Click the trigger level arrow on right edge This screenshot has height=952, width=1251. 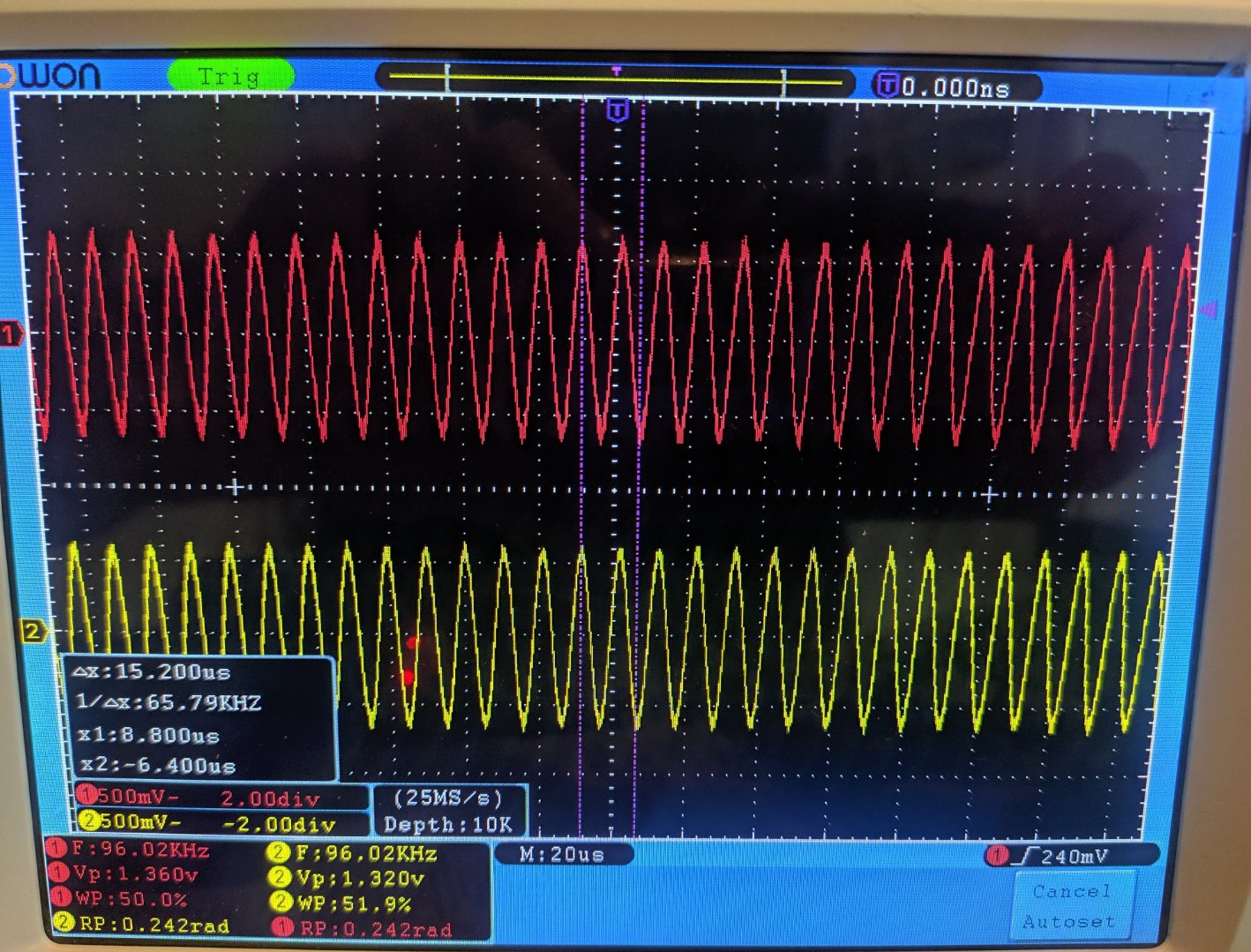click(1208, 310)
